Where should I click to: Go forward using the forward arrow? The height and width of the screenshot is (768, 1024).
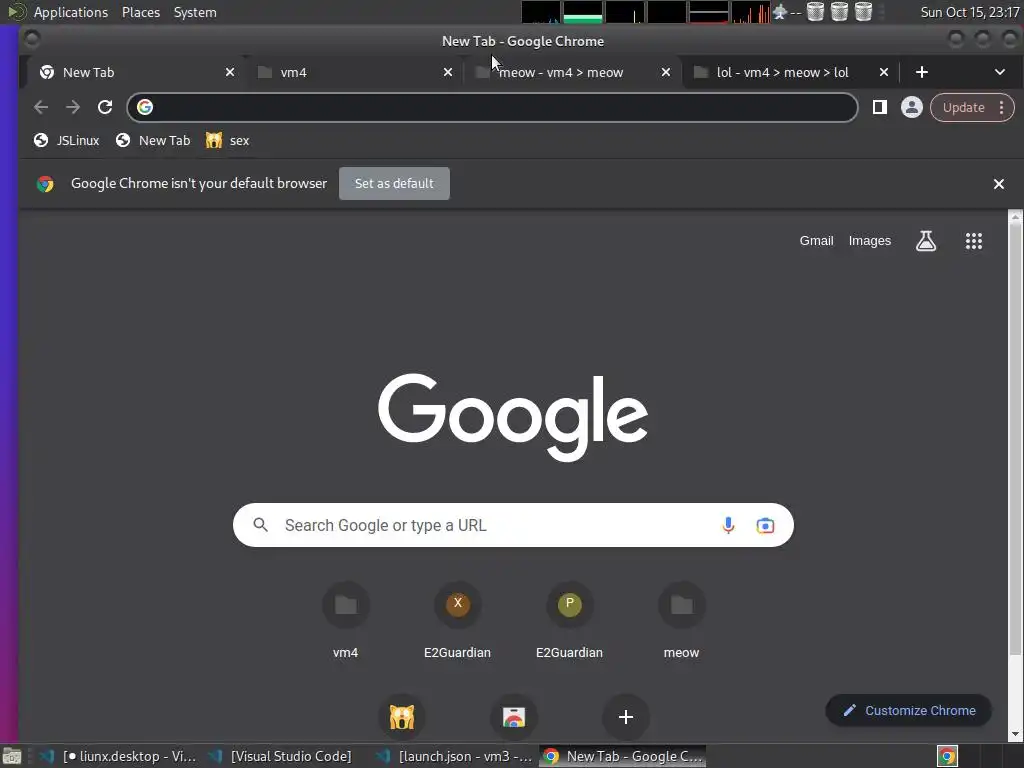(72, 107)
